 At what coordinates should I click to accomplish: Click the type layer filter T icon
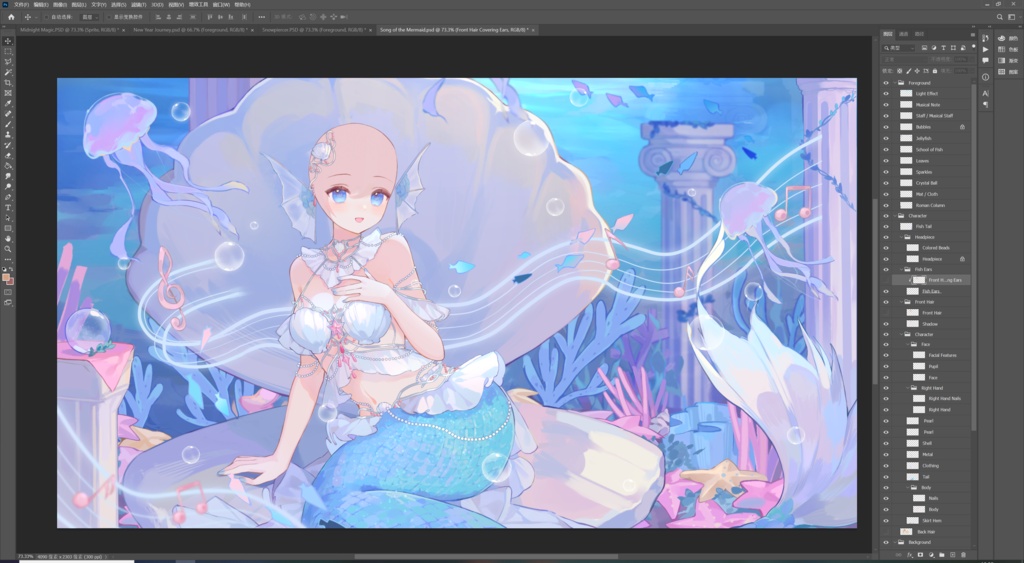pos(944,48)
